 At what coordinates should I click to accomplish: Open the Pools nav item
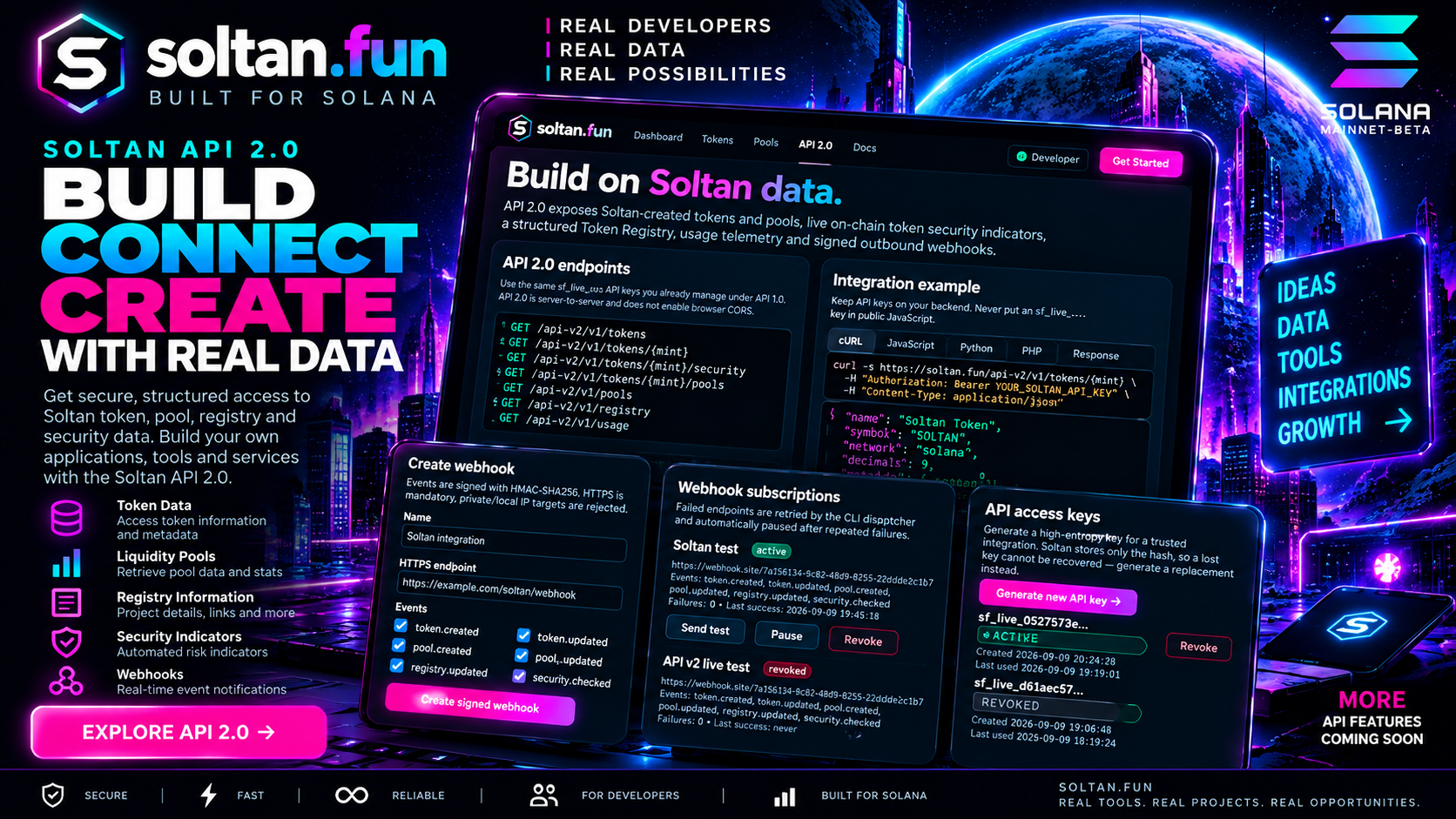[x=766, y=142]
